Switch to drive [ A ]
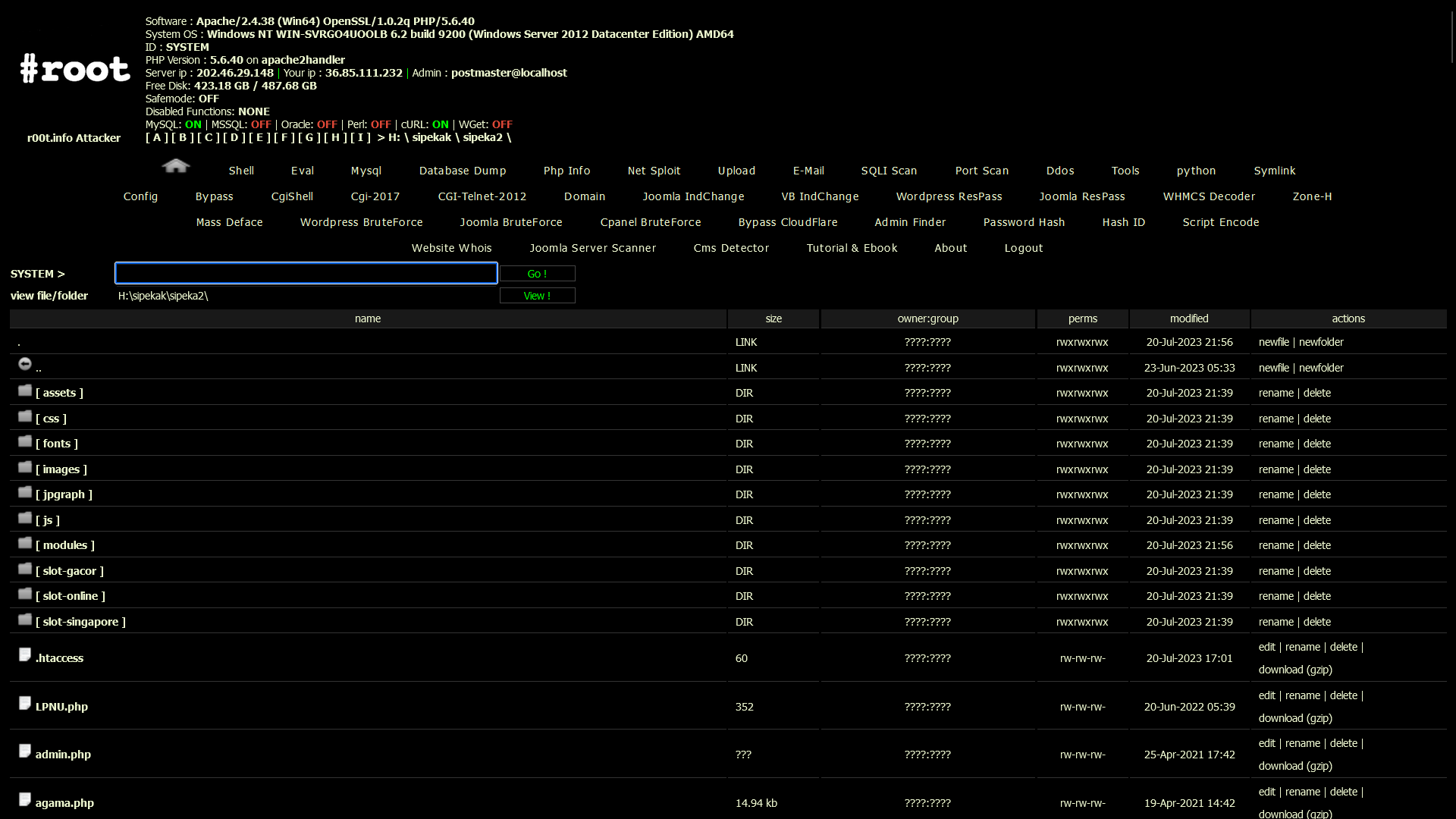The width and height of the screenshot is (1456, 819). pos(157,137)
